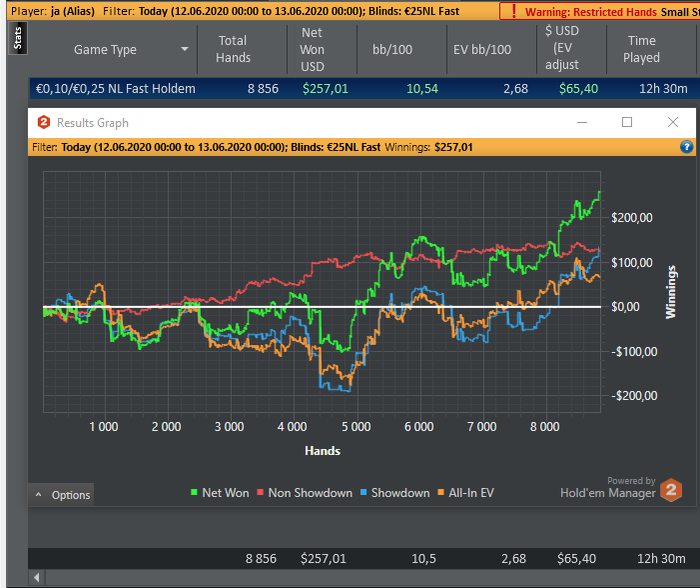700x588 pixels.
Task: Click the 5 000 hands x-axis label
Action: tap(356, 427)
